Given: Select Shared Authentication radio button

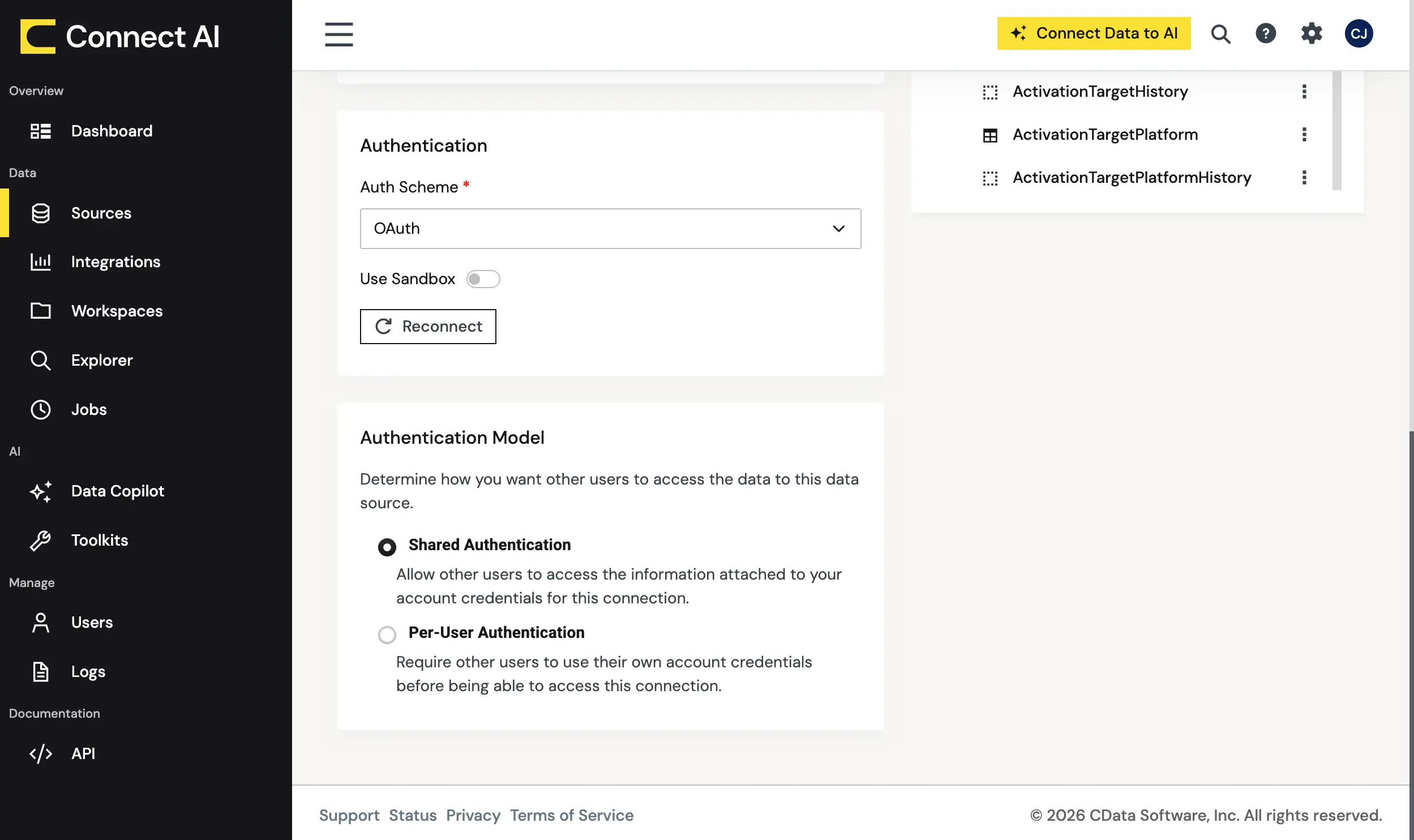Looking at the screenshot, I should 387,547.
